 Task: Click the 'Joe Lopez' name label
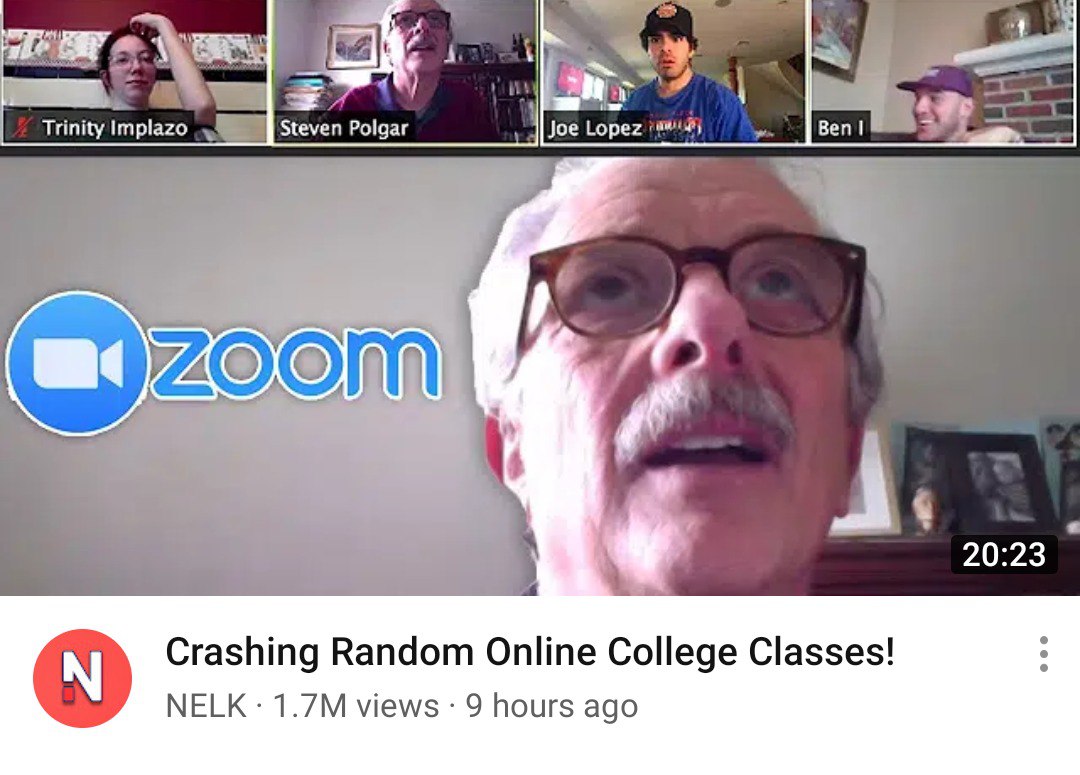point(595,128)
